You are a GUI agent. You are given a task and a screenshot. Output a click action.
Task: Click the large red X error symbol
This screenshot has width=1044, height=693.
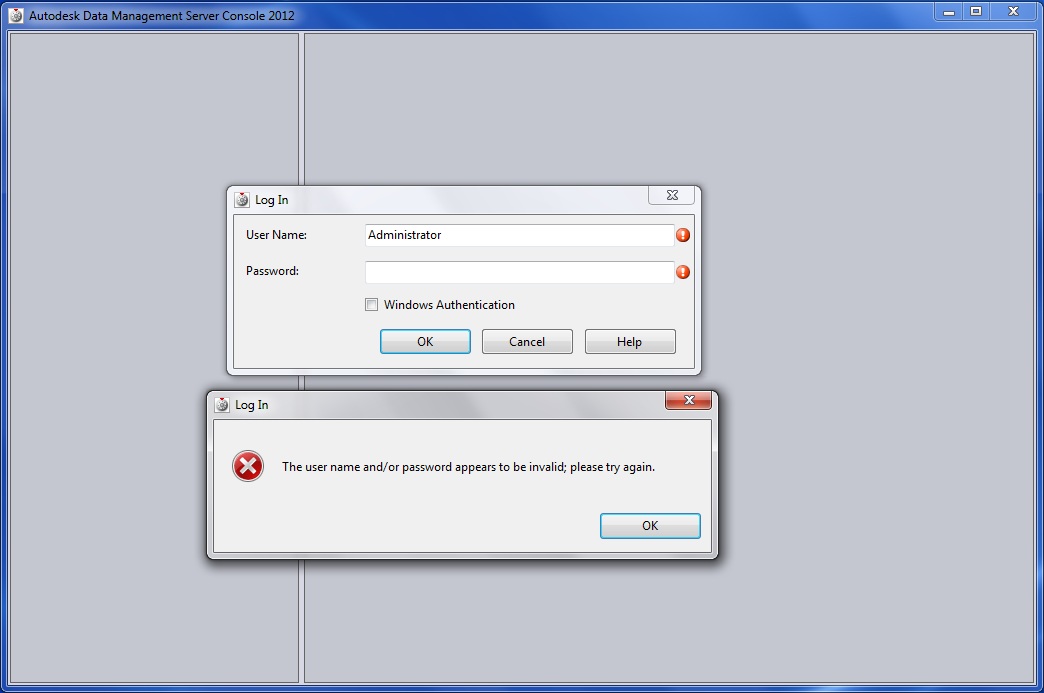[x=248, y=466]
